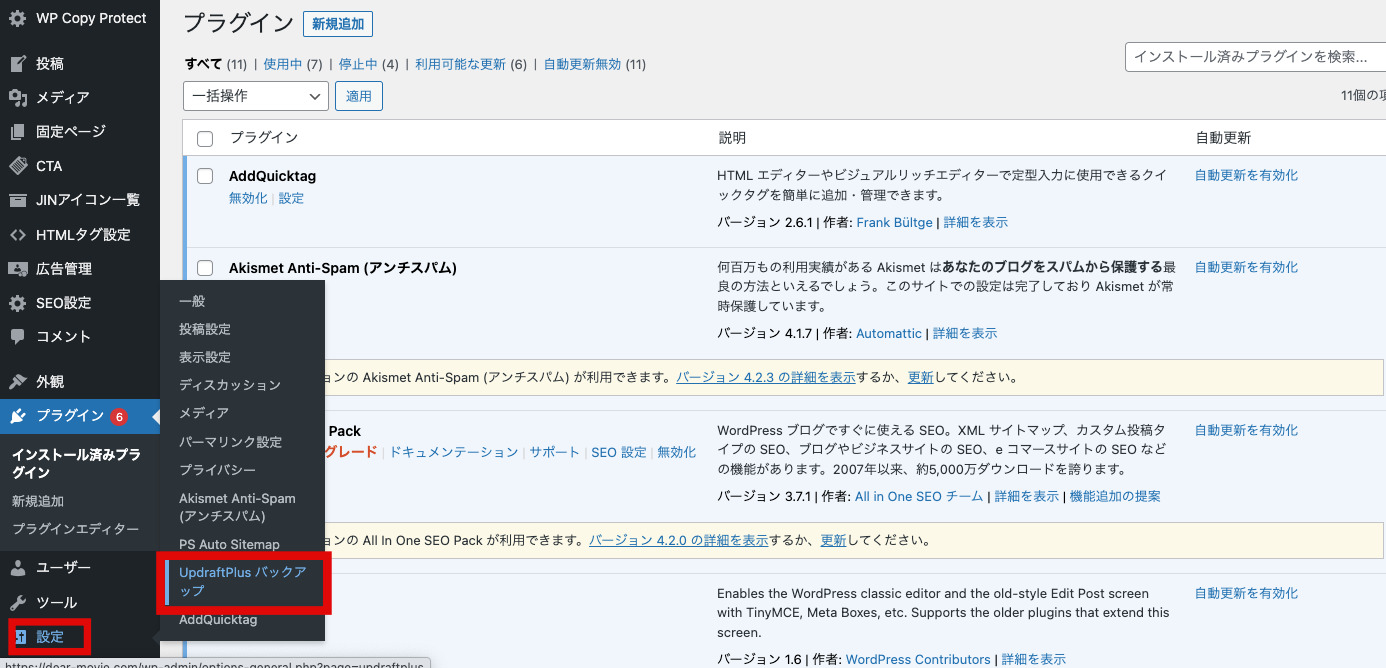This screenshot has width=1386, height=668.
Task: Open WordPress Contributors author link
Action: [918, 659]
